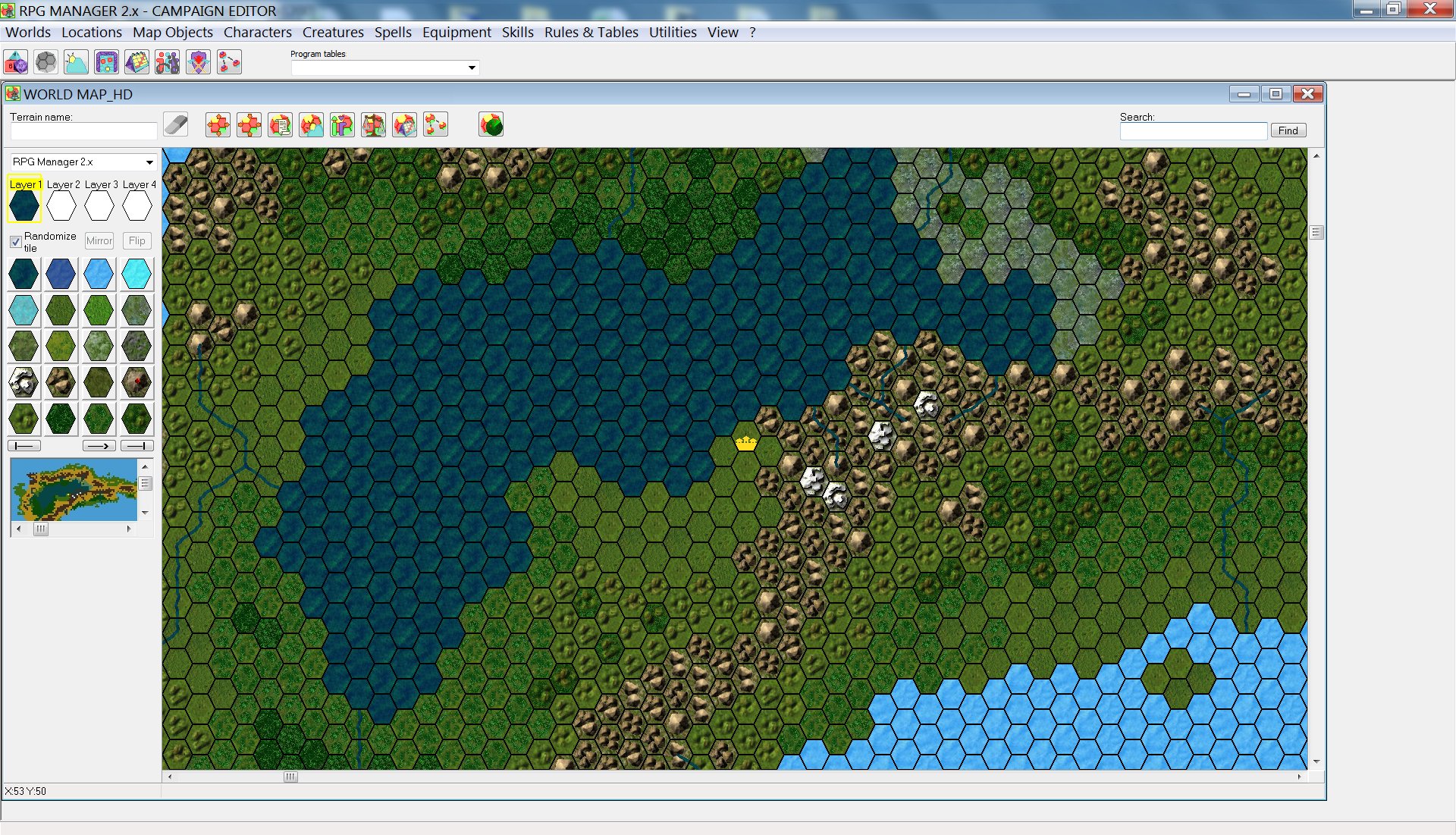This screenshot has height=835, width=1456.
Task: Click the hex radar globe icon
Action: 491,124
